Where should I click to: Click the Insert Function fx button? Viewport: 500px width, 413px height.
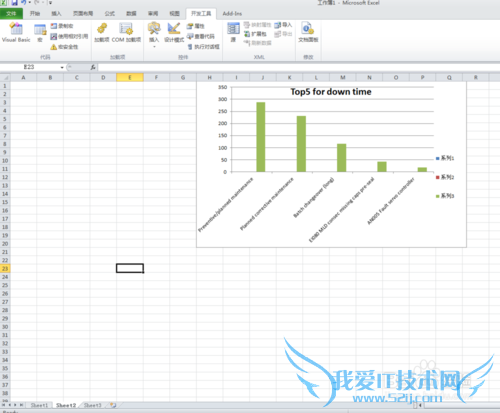point(93,67)
